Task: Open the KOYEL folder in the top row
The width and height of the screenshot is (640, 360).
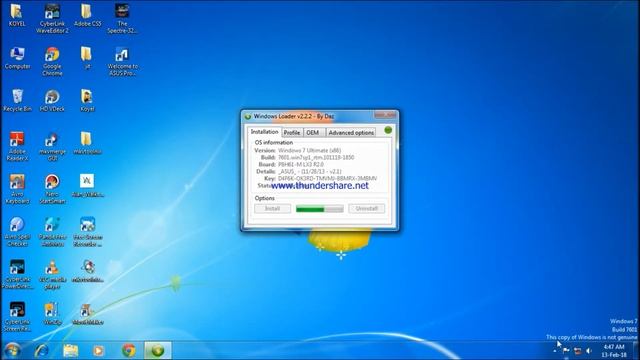Action: (x=17, y=16)
